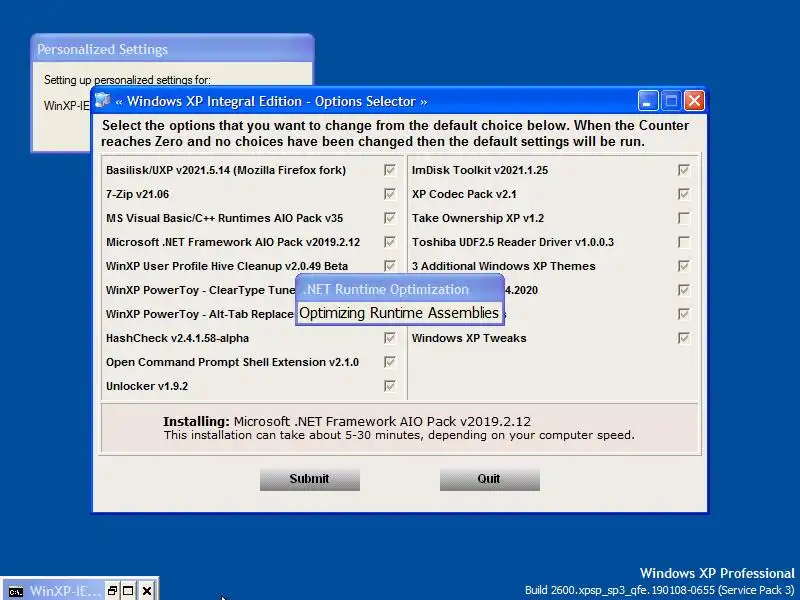Toggle the XP Codec Pack v2.1 checkbox
Image resolution: width=800 pixels, height=600 pixels.
(x=684, y=194)
